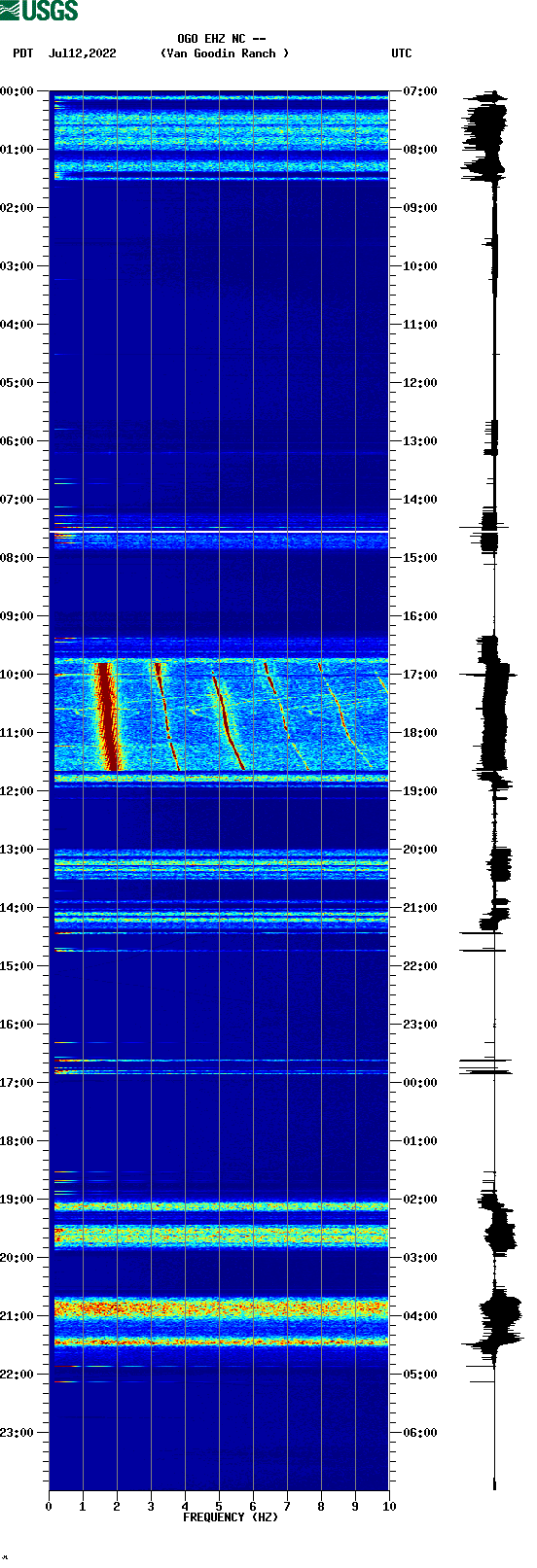Click the waveform burst beside 10:00 PDT
This screenshot has height=1568, width=537.
(x=494, y=705)
